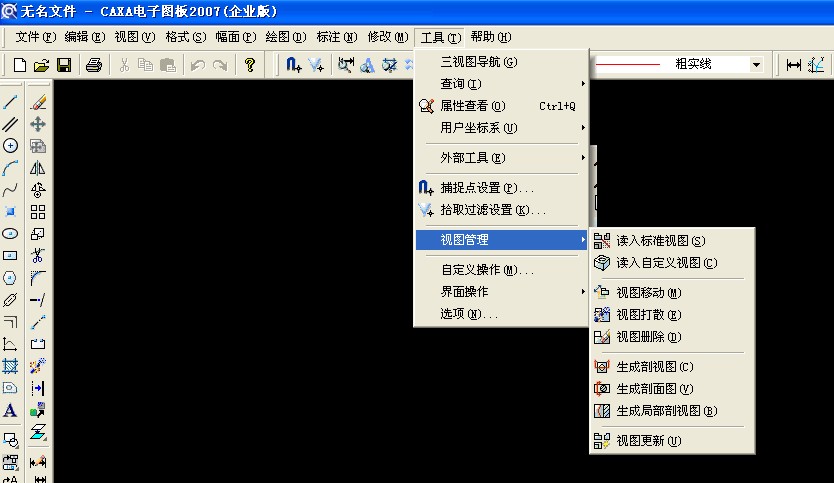Viewport: 834px width, 483px height.
Task: Select the Hatch pattern tool
Action: (x=10, y=366)
